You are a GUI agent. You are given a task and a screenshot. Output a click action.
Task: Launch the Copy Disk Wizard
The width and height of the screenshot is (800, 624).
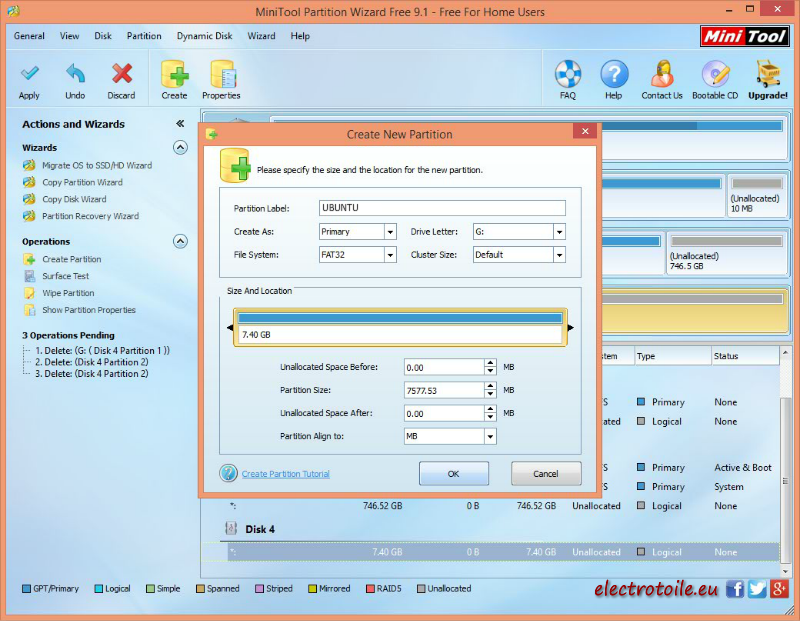pos(74,199)
